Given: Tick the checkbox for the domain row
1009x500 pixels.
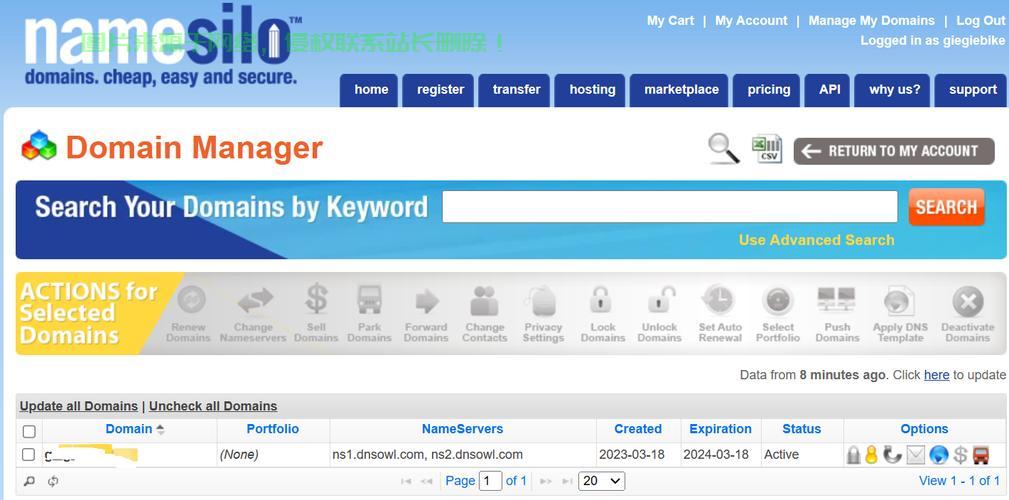Looking at the screenshot, I should 28,455.
